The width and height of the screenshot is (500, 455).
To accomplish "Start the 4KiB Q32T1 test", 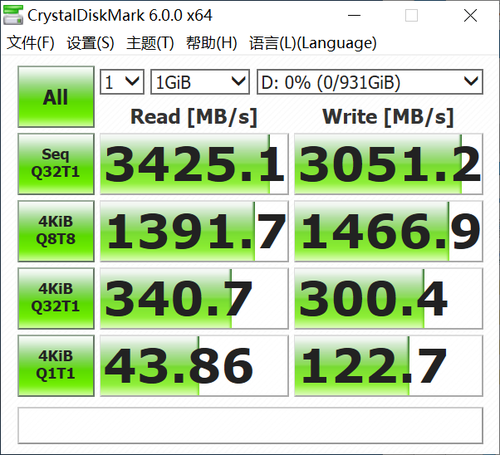I will [56, 298].
